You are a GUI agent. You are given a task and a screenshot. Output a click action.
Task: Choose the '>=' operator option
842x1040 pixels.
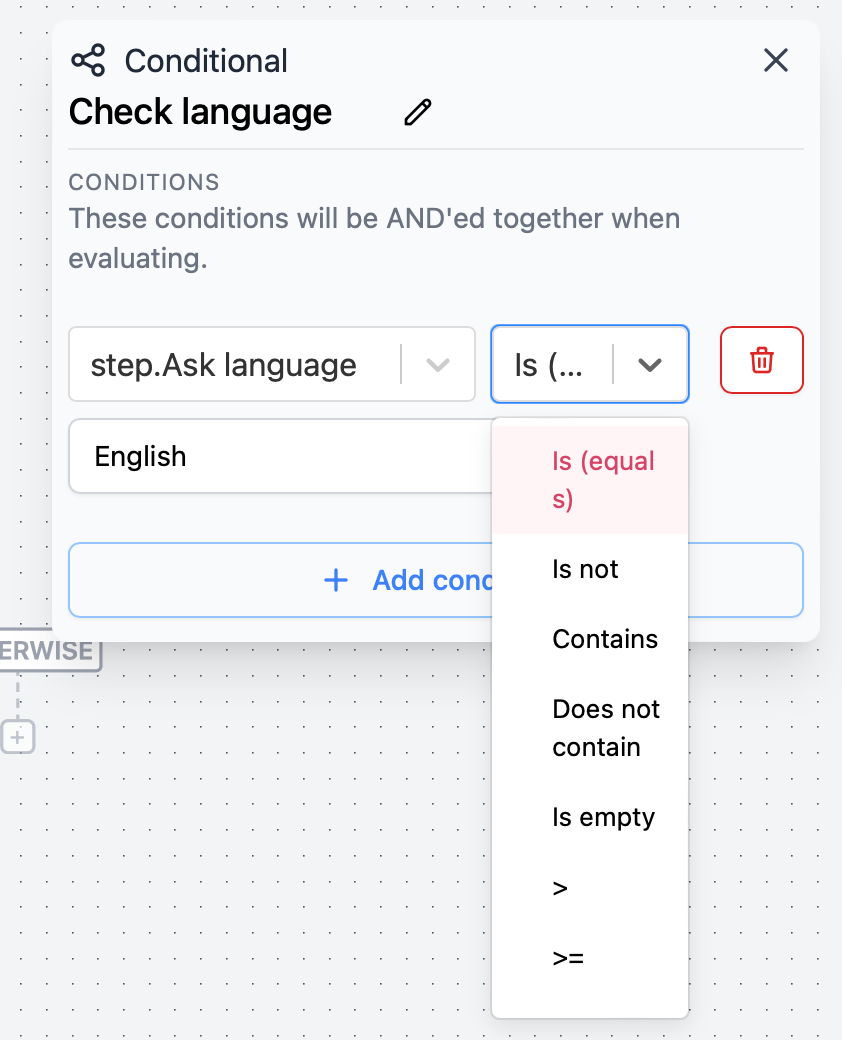[x=567, y=957]
